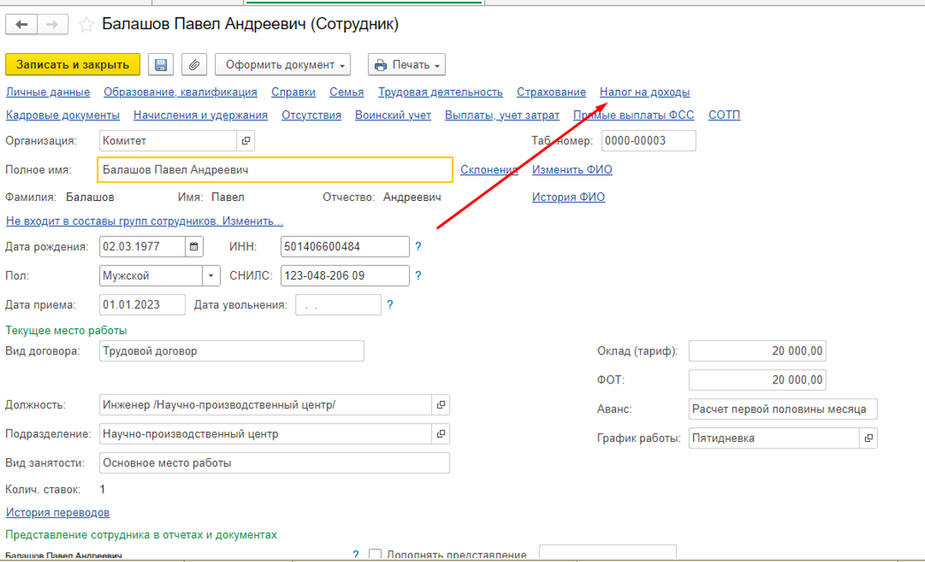This screenshot has width=925, height=562.
Task: Open calendar picker for Дата рождения
Action: tap(194, 247)
